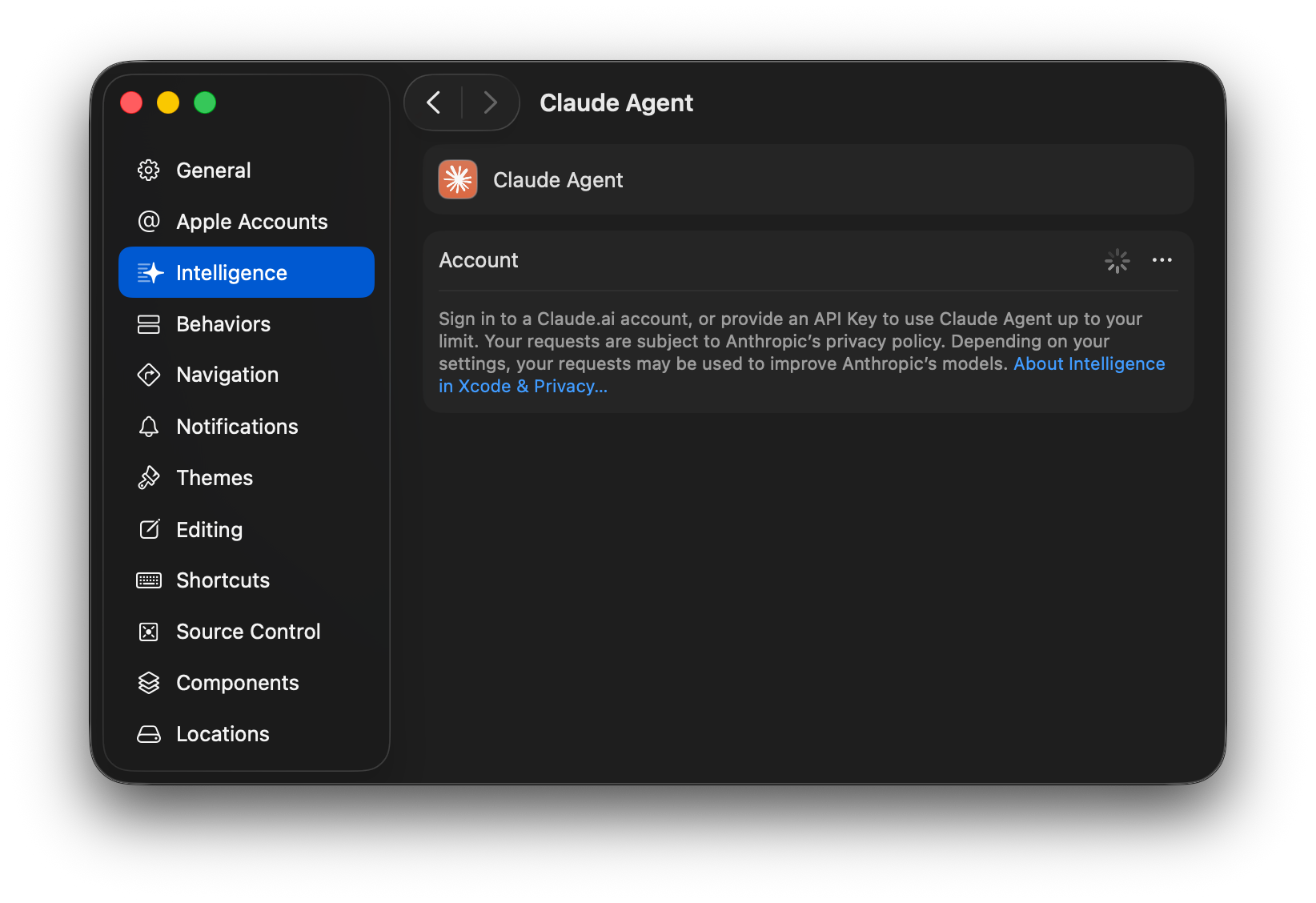Screen dimensions: 1316x903
Task: Open Source Control settings
Action: [247, 632]
